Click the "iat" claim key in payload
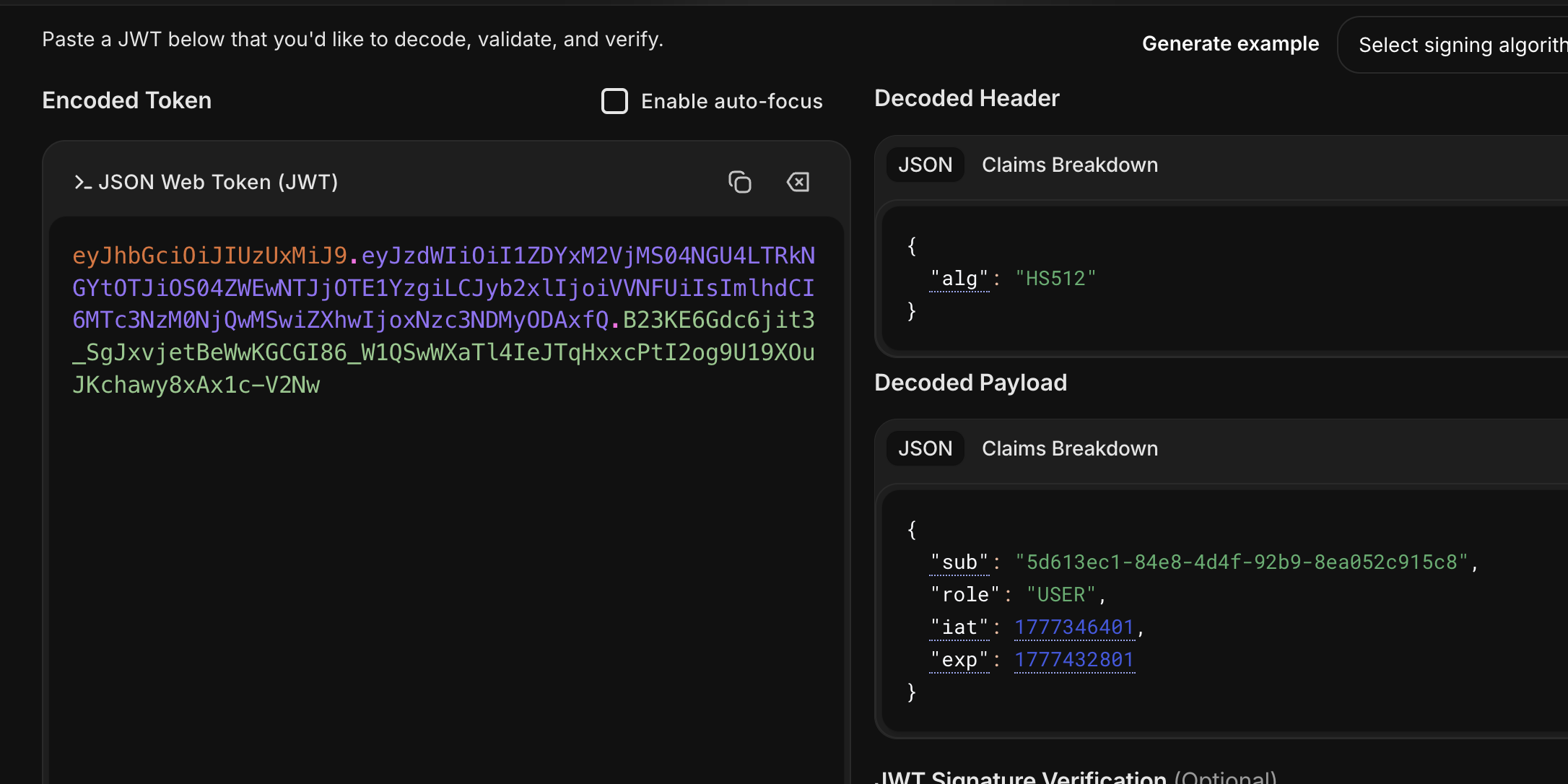The width and height of the screenshot is (1568, 784). 959,627
